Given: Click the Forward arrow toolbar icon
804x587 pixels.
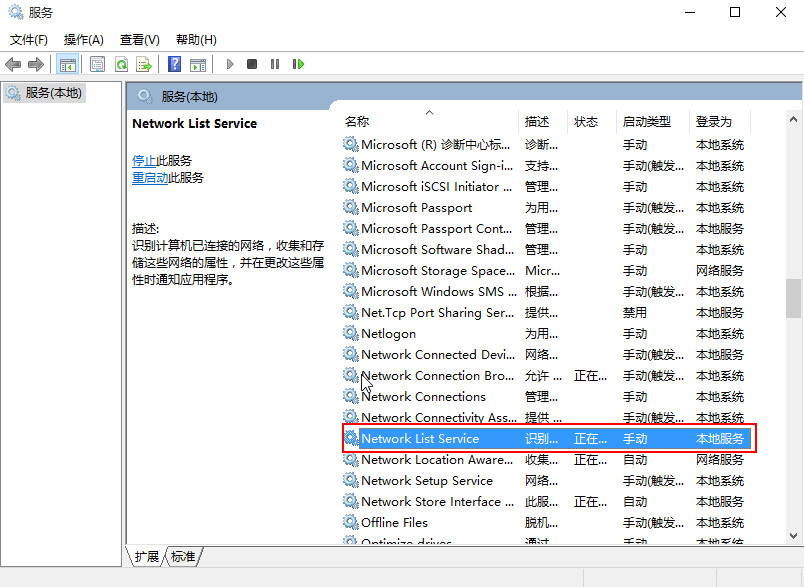Looking at the screenshot, I should [35, 64].
